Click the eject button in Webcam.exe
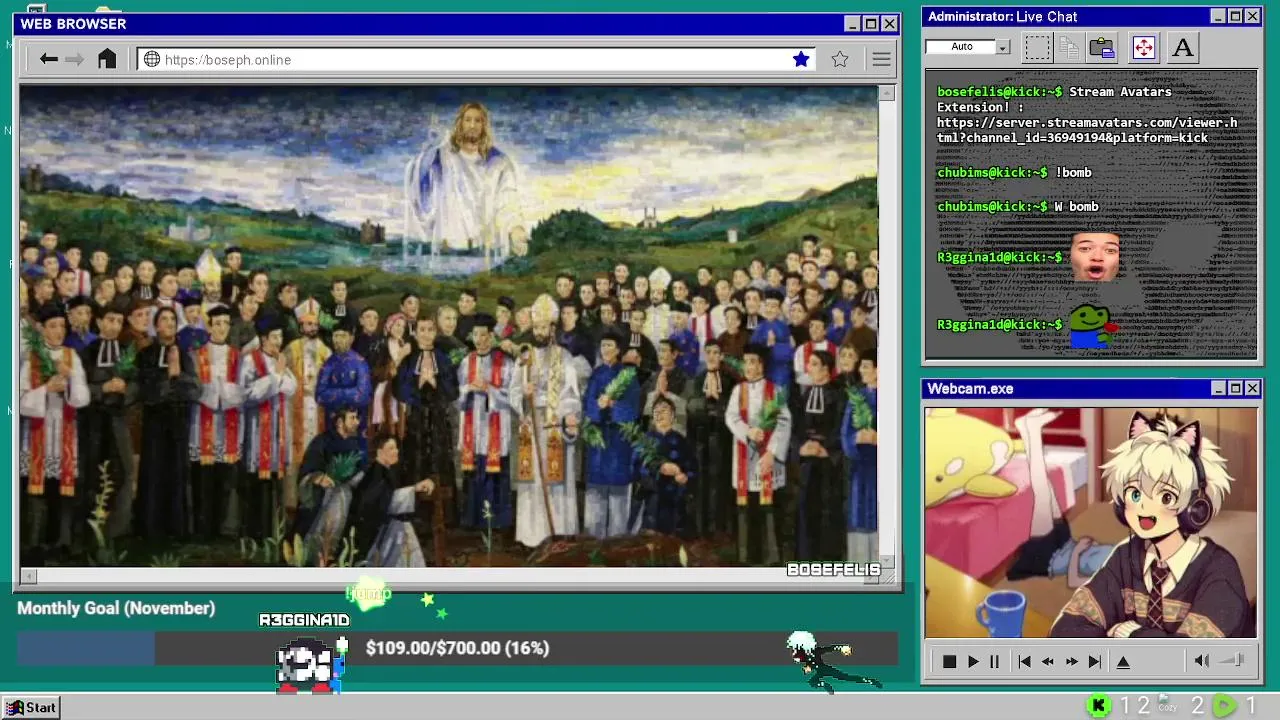1280x720 pixels. (x=1123, y=661)
